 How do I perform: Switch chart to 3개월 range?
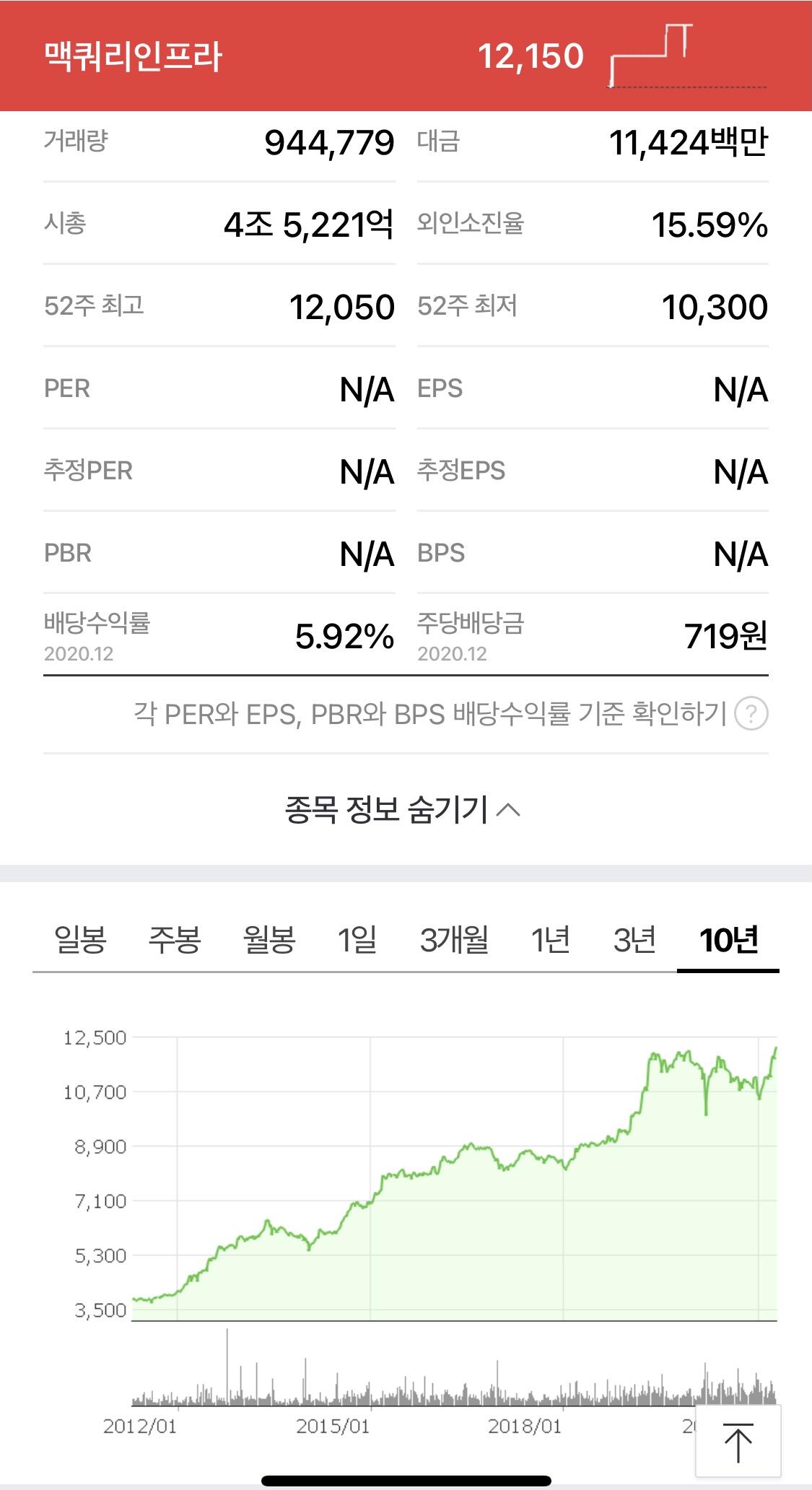point(454,940)
